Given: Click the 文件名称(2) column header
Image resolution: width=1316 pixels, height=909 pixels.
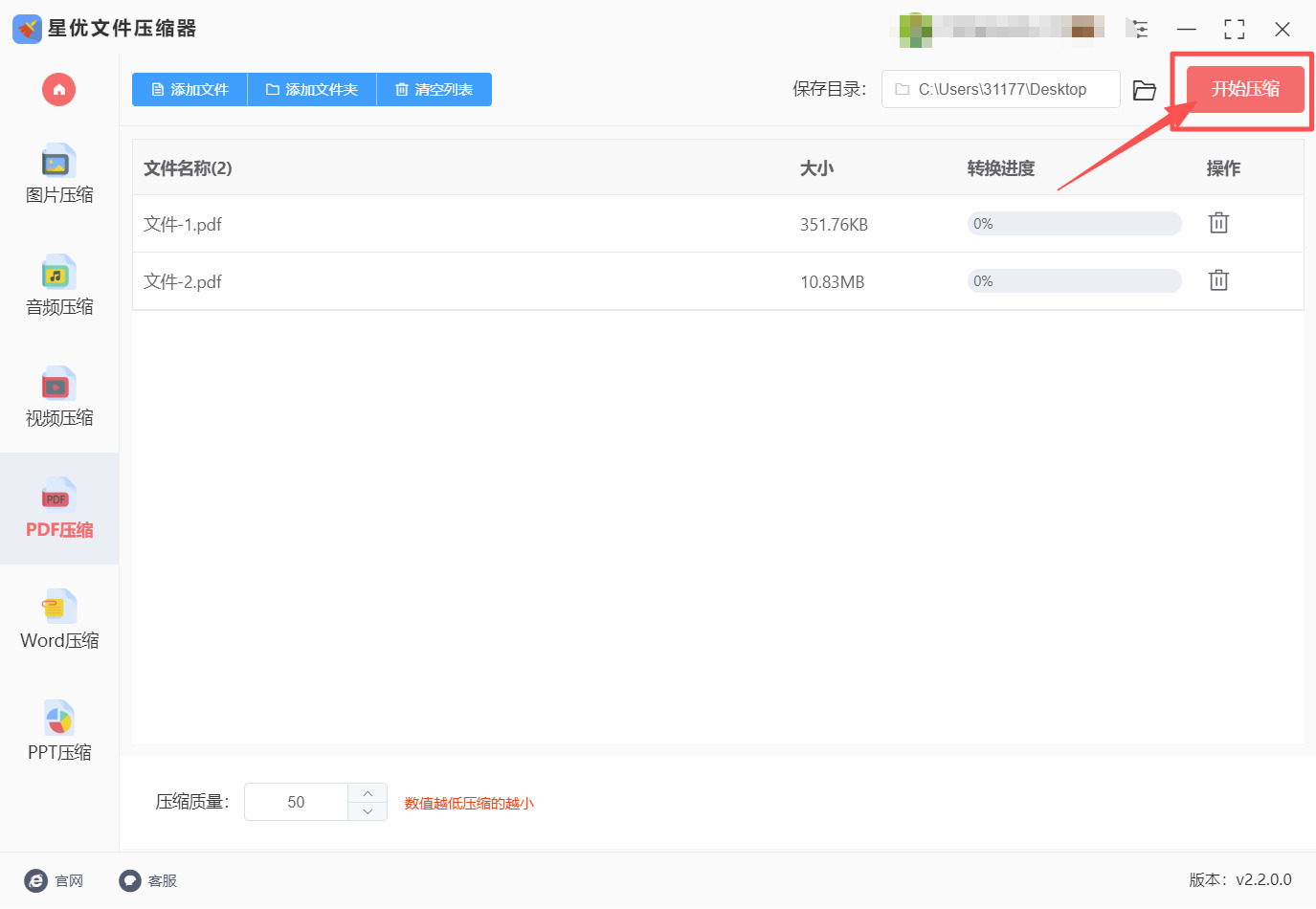Looking at the screenshot, I should [x=188, y=168].
